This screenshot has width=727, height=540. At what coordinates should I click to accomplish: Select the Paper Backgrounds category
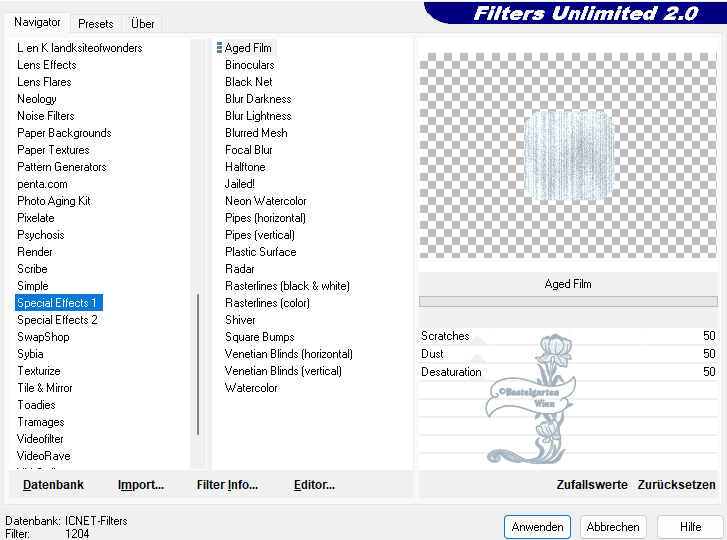pyautogui.click(x=64, y=133)
